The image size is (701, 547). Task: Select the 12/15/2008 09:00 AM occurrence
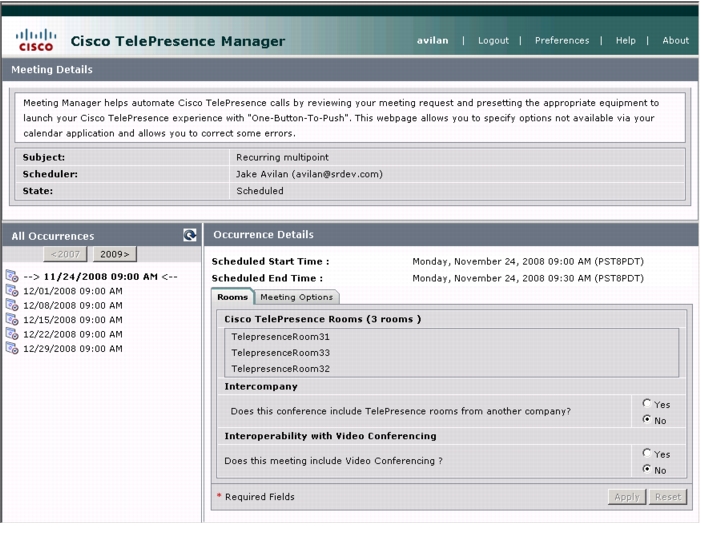(x=73, y=320)
